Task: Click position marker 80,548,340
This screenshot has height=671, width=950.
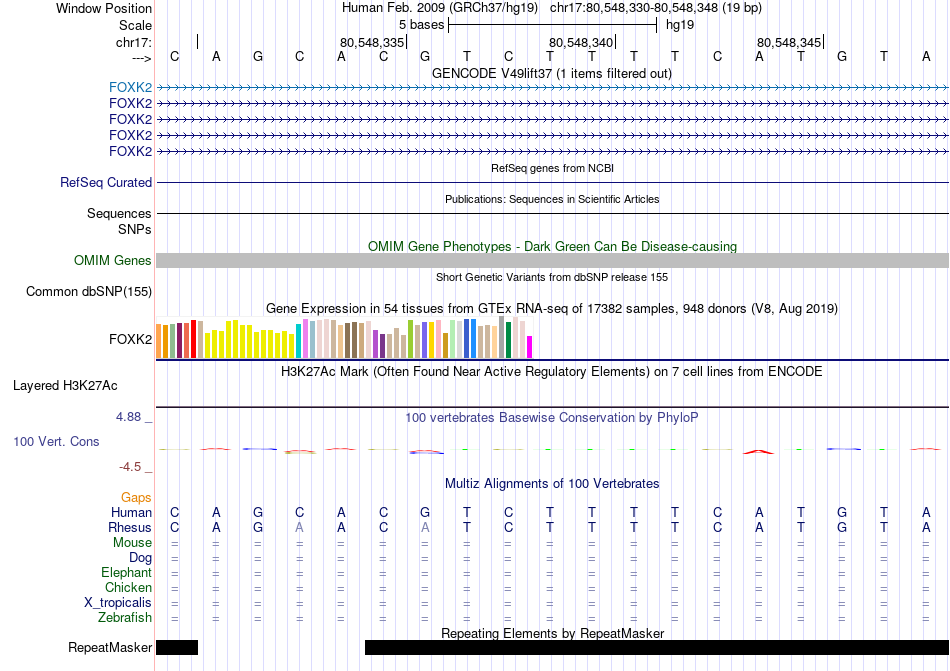Action: coord(580,42)
